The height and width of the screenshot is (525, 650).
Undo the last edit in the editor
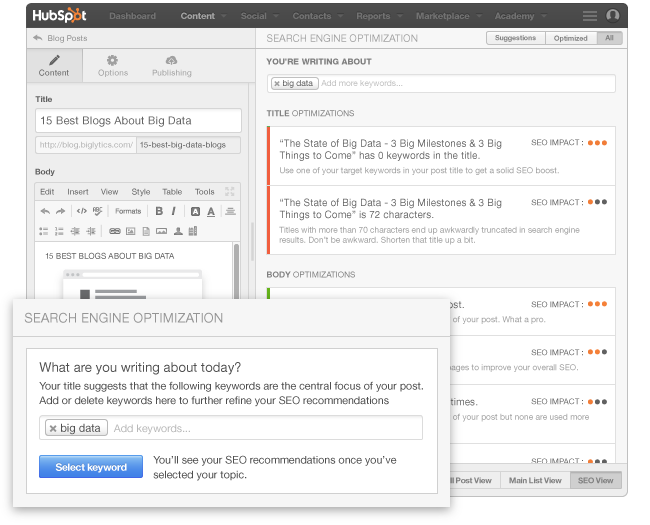coord(45,211)
